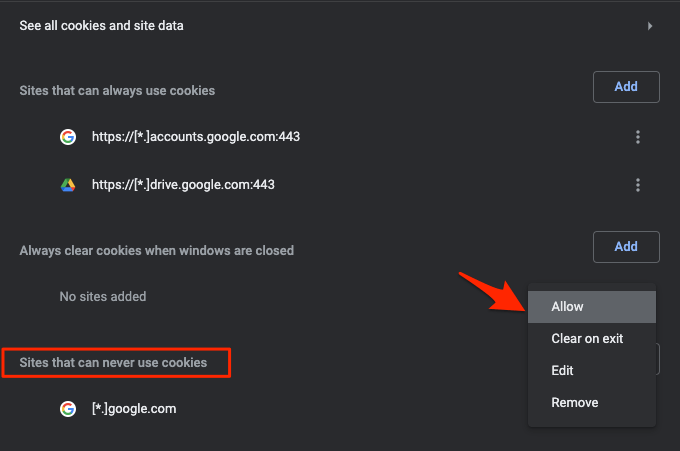Viewport: 680px width, 451px height.
Task: Choose Allow from the context menu
Action: coord(568,307)
